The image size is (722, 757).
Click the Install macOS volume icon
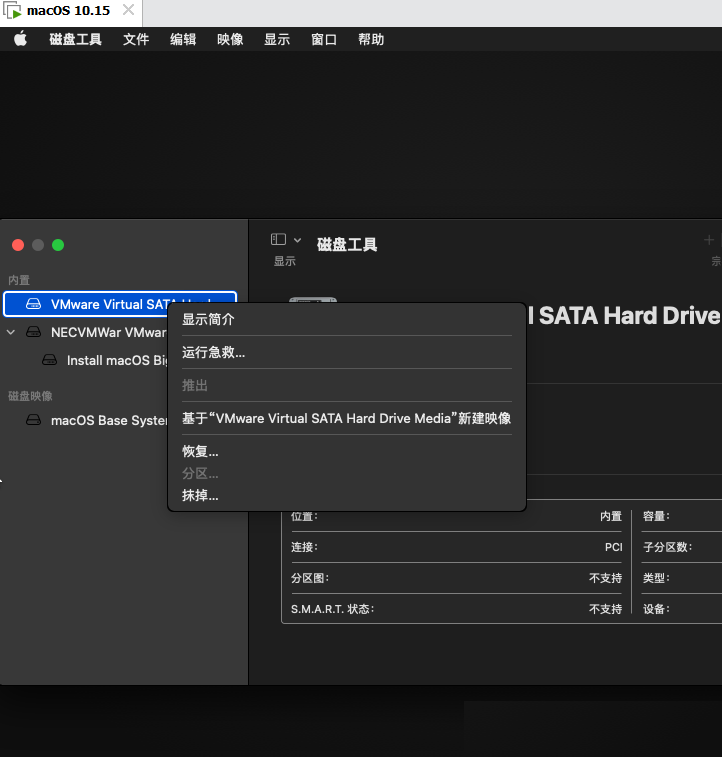pyautogui.click(x=49, y=360)
